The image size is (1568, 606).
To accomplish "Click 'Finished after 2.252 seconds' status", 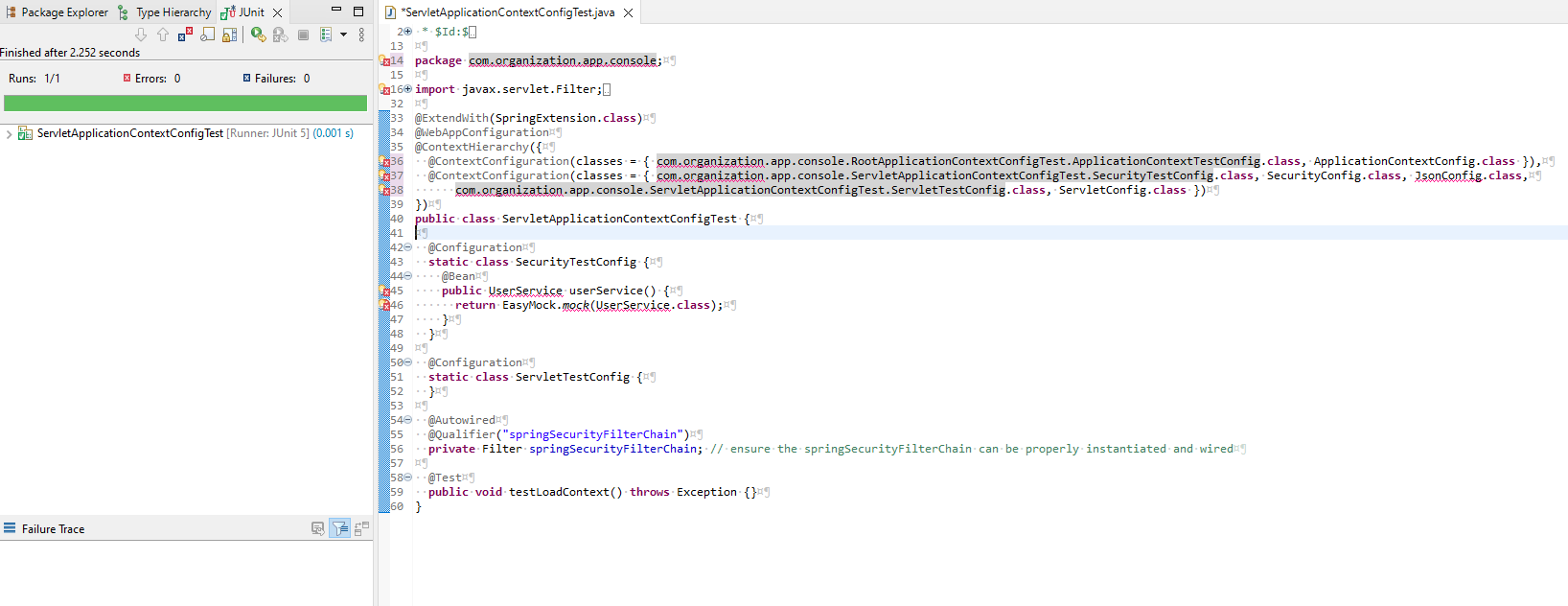I will tap(70, 53).
